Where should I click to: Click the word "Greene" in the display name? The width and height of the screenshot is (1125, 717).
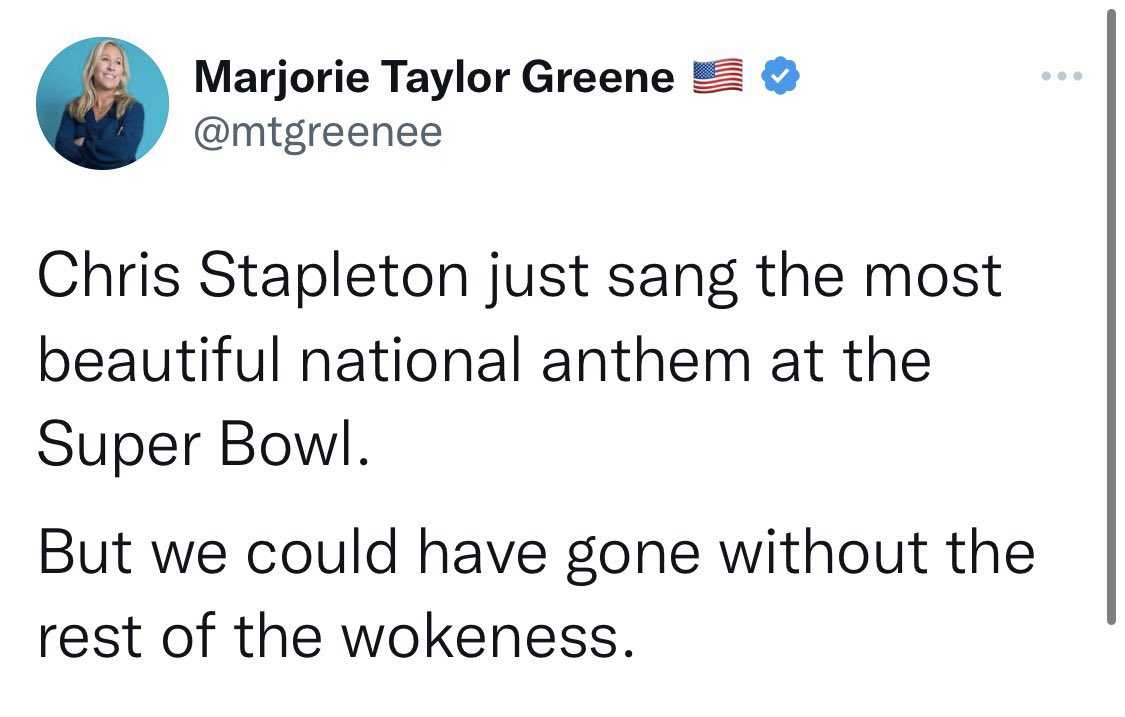click(598, 77)
